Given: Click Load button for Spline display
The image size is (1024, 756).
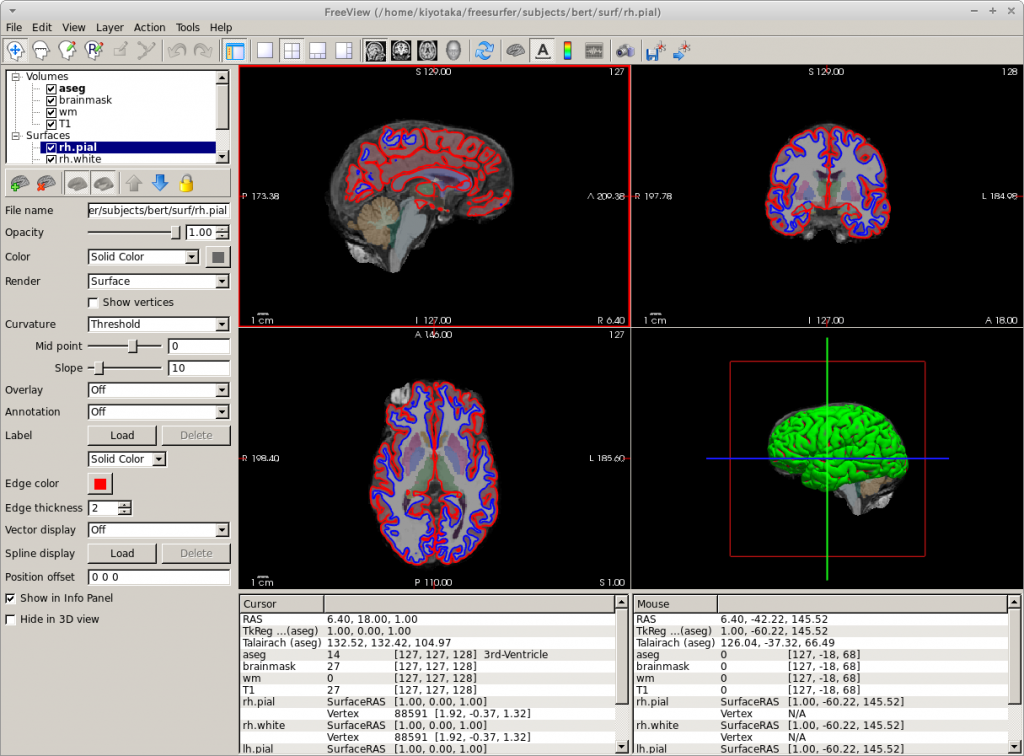Looking at the screenshot, I should pos(122,553).
